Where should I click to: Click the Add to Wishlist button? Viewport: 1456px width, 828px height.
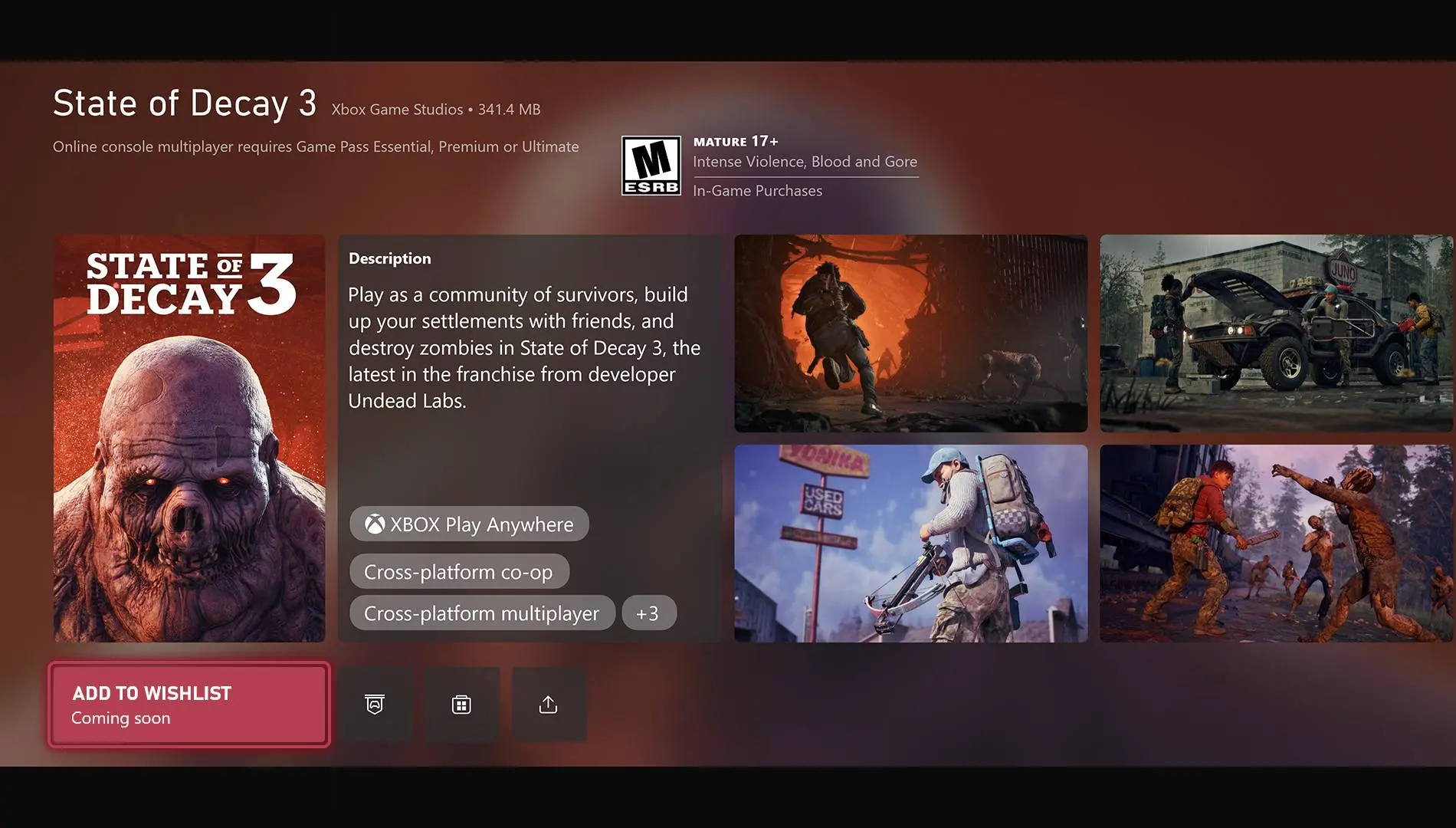pos(189,705)
